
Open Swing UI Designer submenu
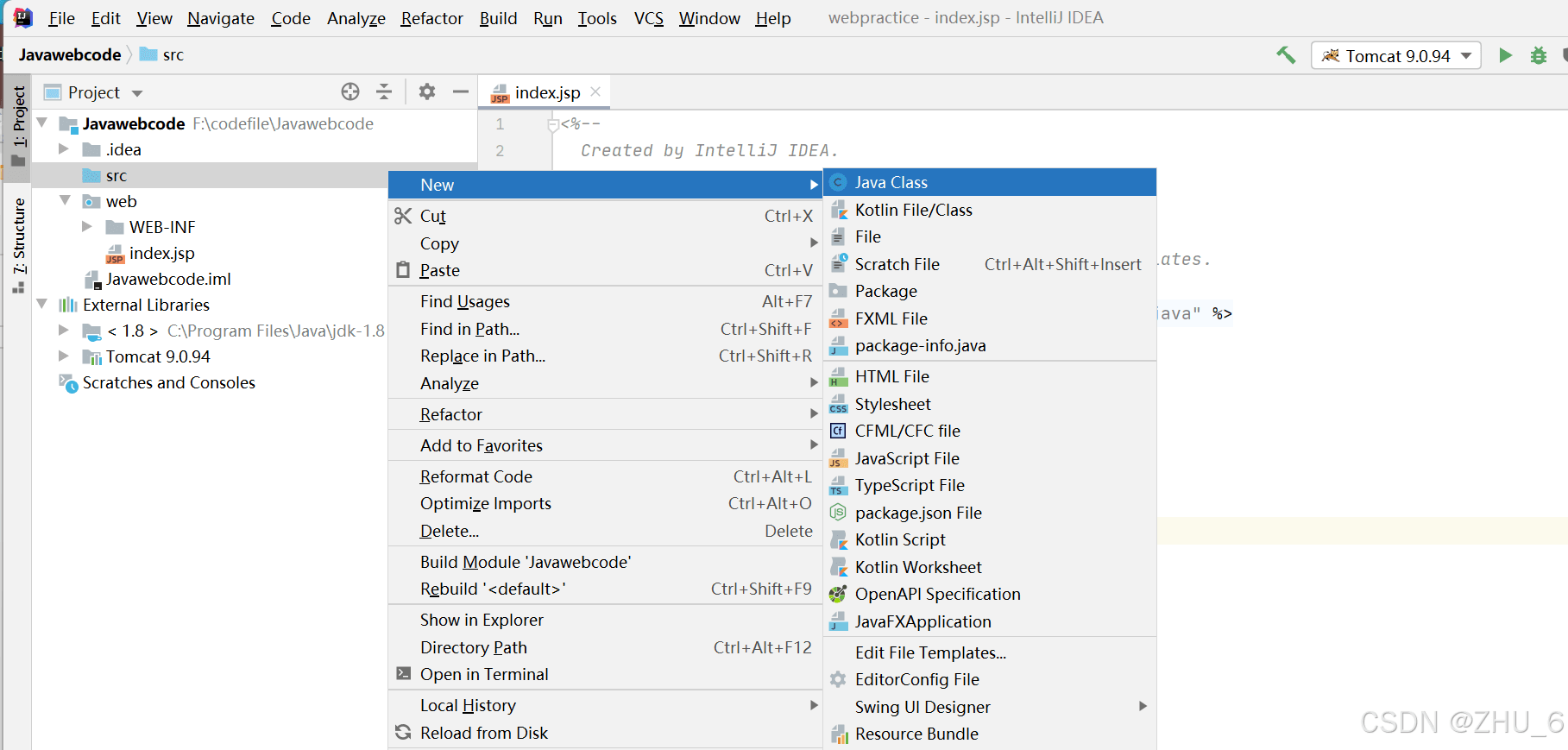[990, 707]
